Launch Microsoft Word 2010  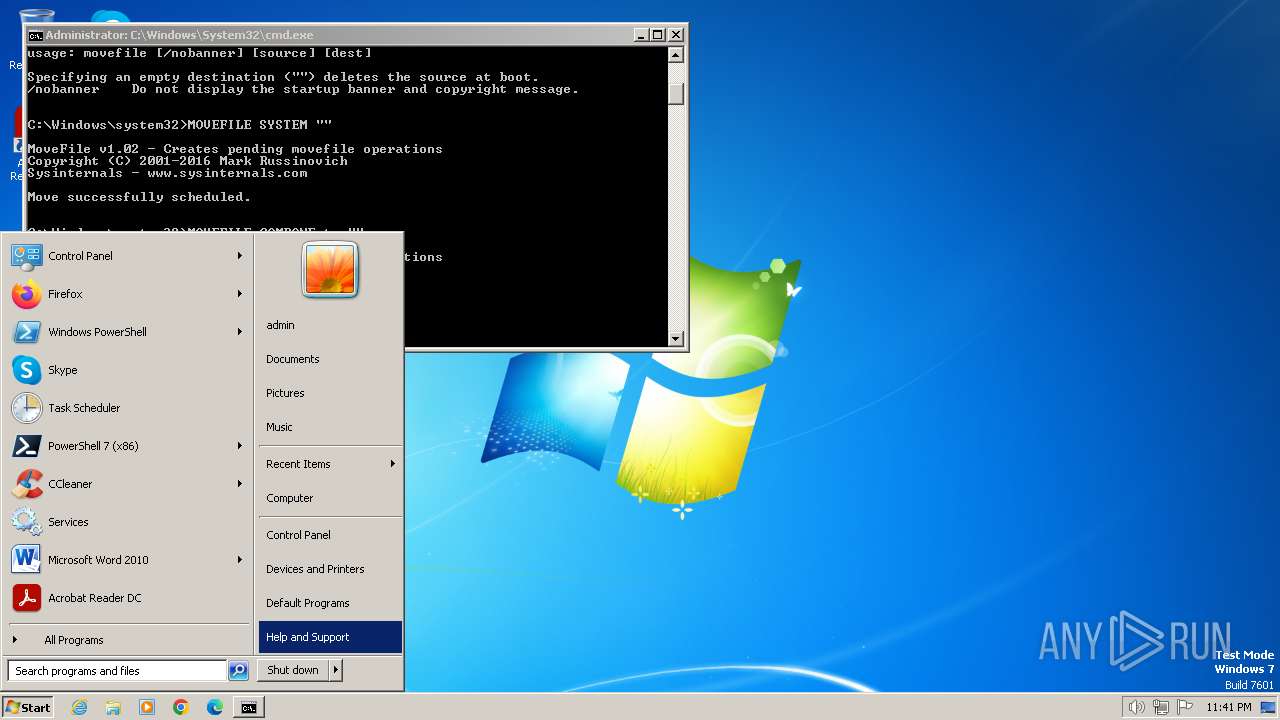127,560
